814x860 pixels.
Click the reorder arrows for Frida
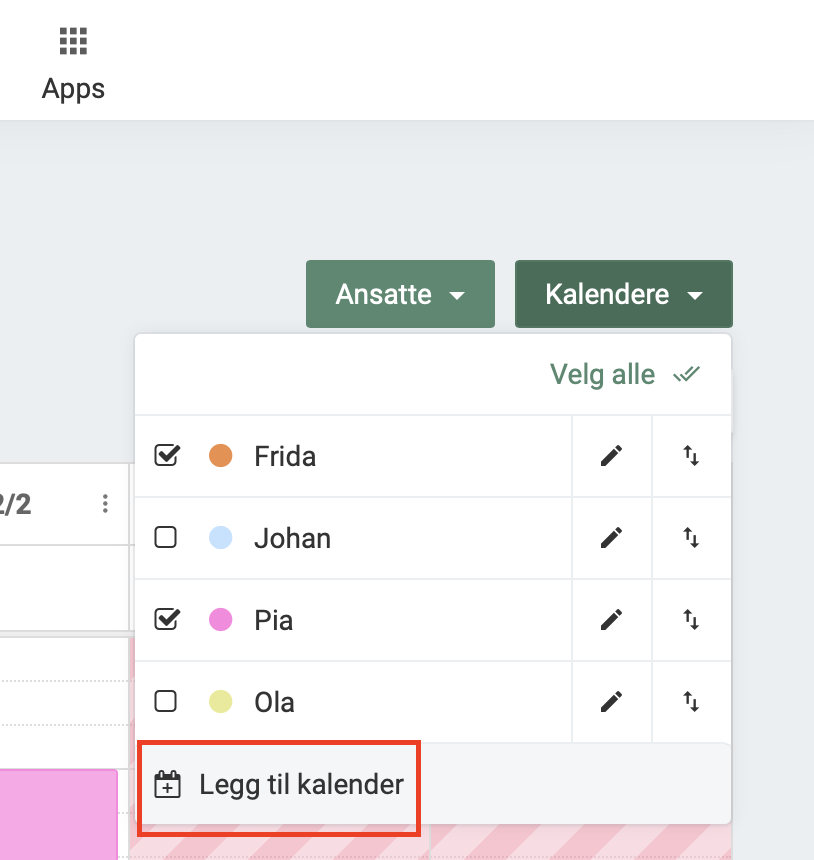(691, 456)
